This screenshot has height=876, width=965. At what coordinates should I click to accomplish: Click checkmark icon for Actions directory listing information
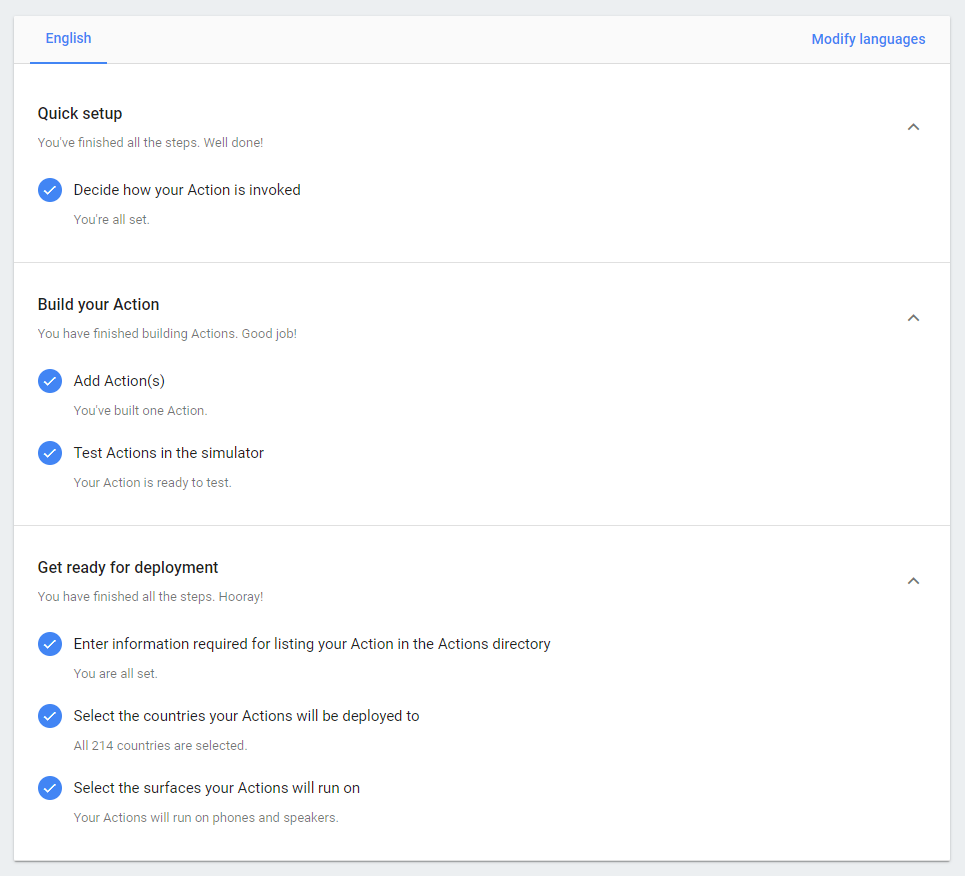tap(50, 644)
